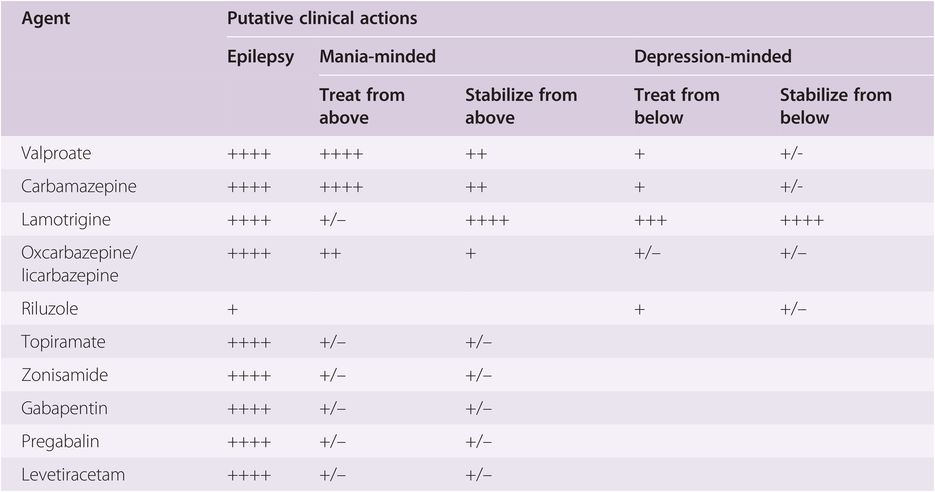Click the Depression-minded group header
The image size is (935, 492).
(712, 57)
